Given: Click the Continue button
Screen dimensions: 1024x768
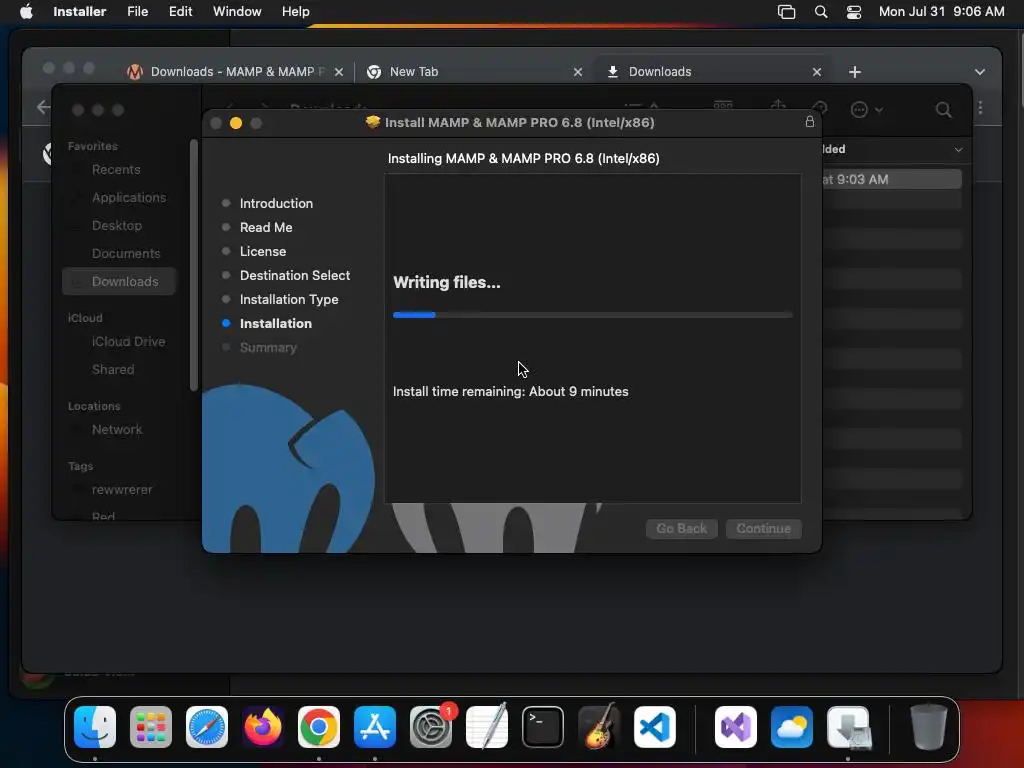Looking at the screenshot, I should pos(763,528).
